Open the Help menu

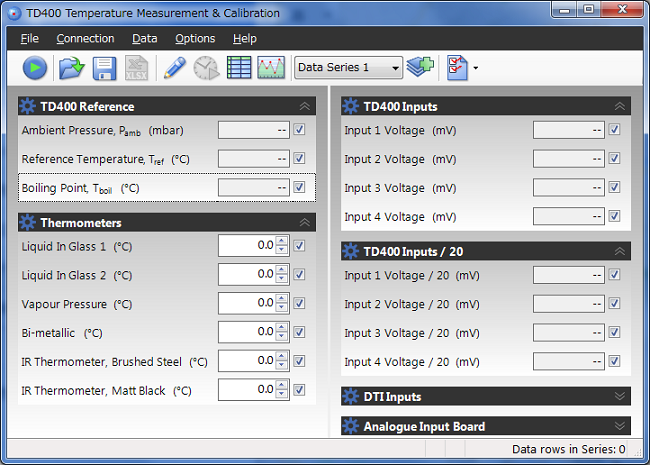click(245, 39)
